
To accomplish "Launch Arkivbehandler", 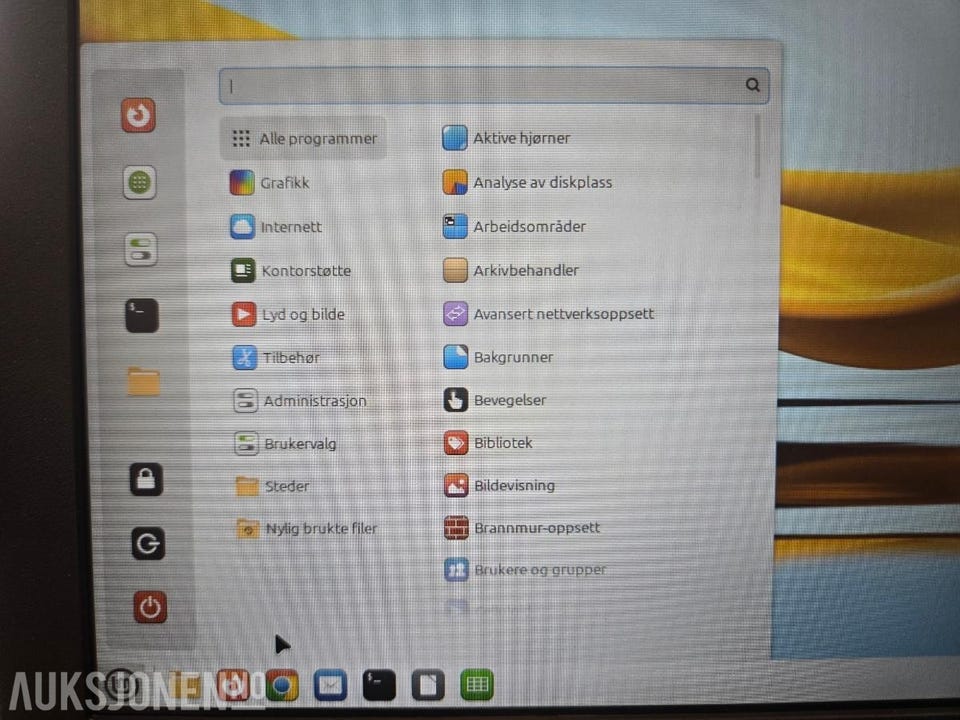I will pyautogui.click(x=511, y=270).
